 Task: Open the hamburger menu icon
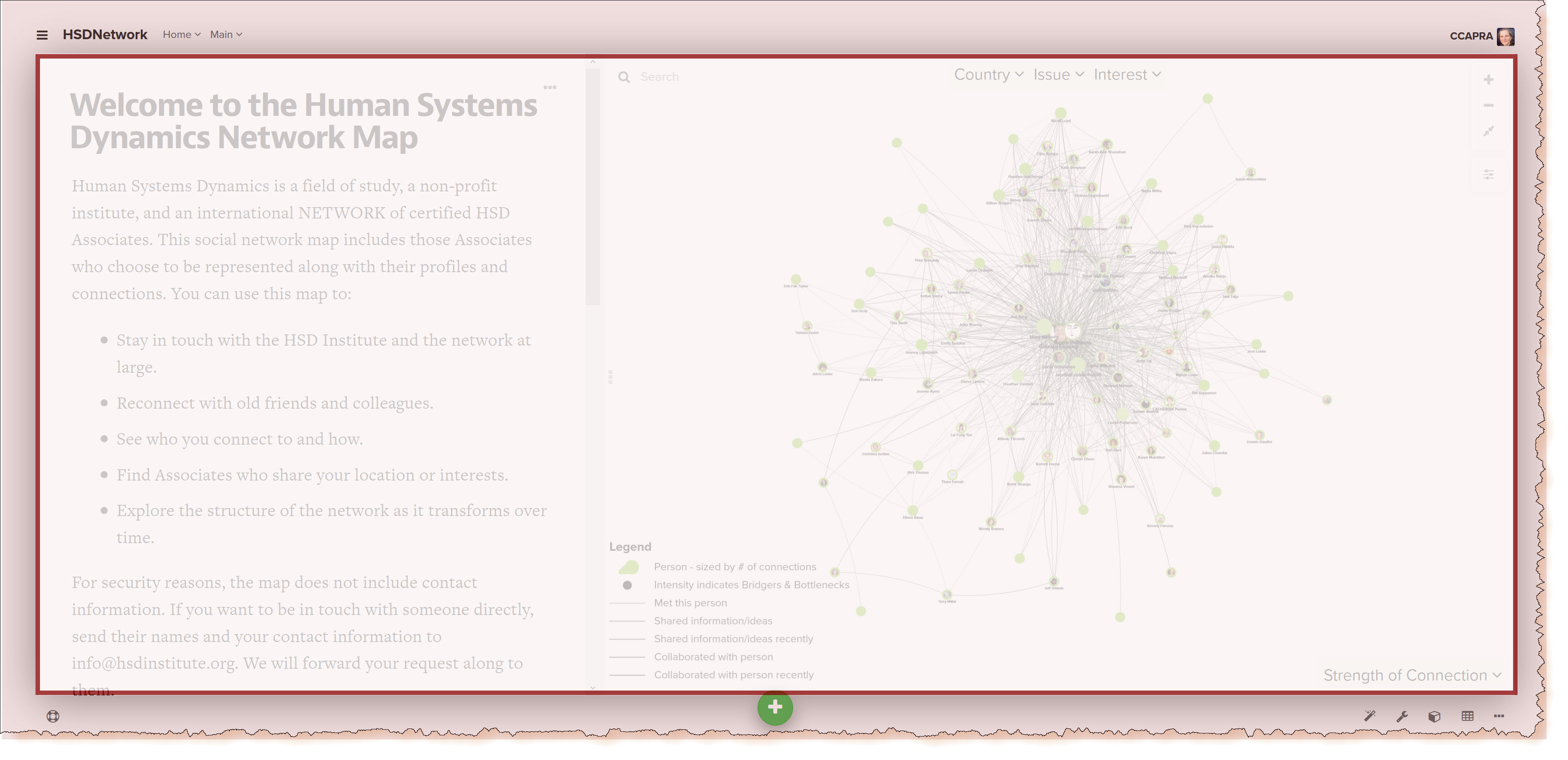[42, 35]
